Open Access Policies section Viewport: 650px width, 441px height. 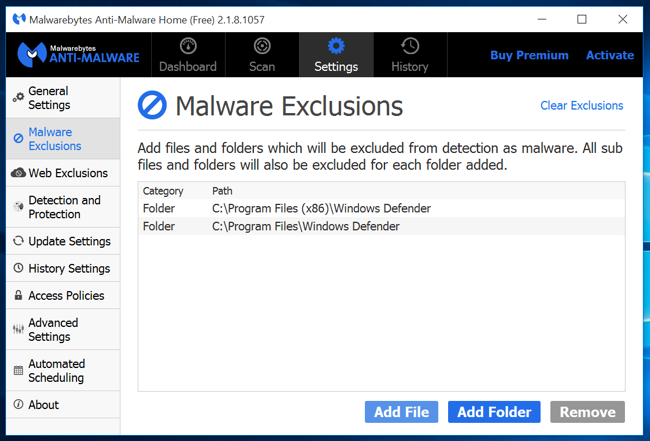(x=63, y=295)
